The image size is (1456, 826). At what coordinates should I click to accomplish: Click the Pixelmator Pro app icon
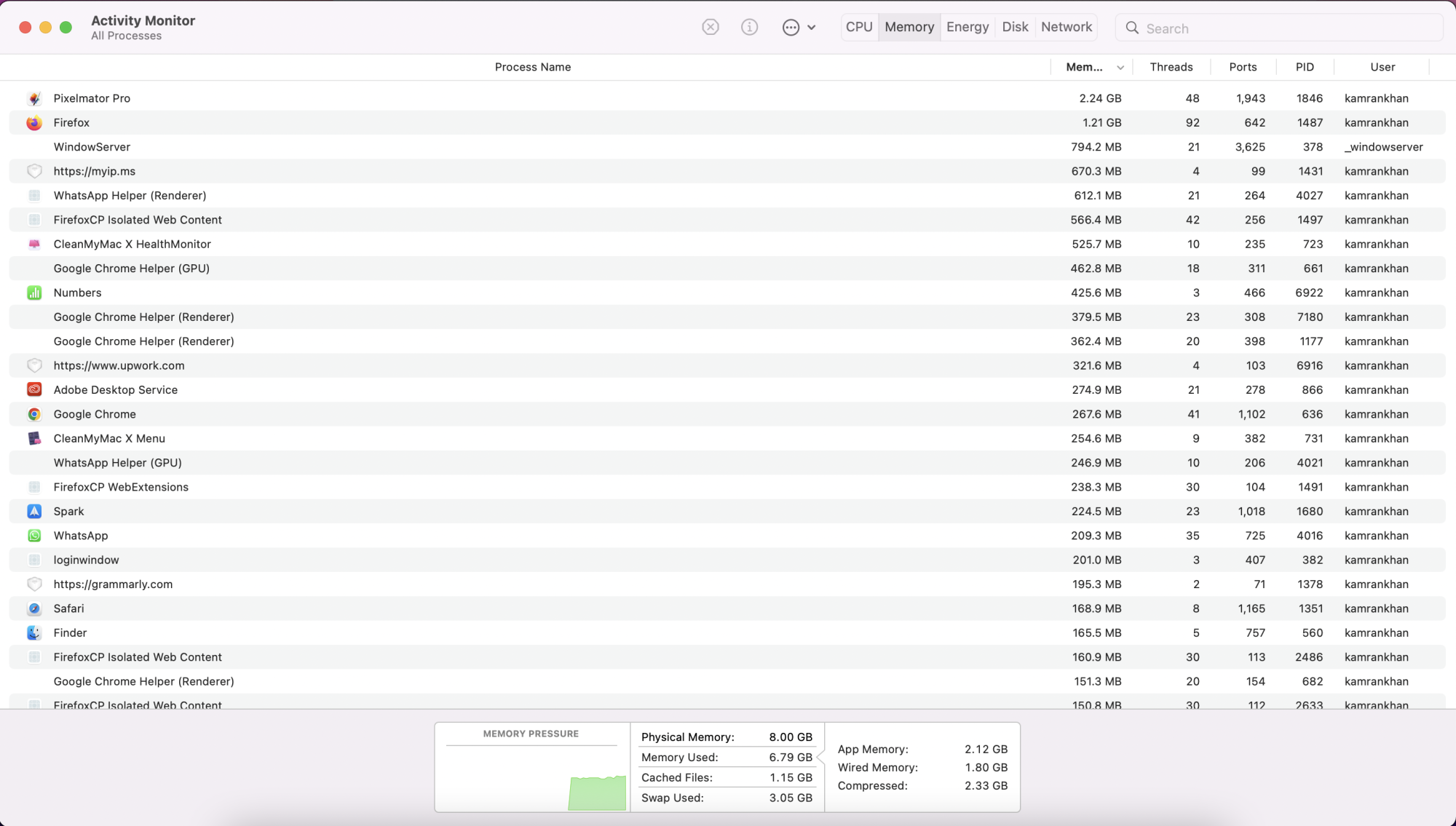34,98
